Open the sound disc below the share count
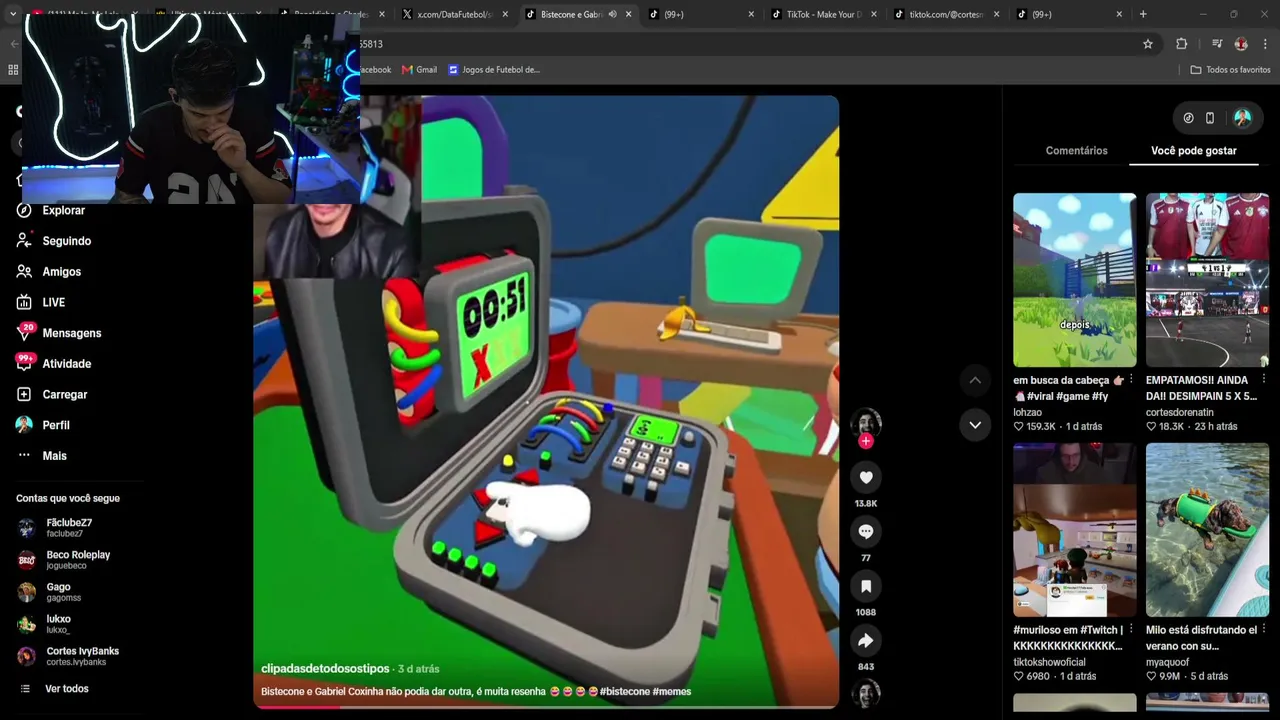 [866, 693]
